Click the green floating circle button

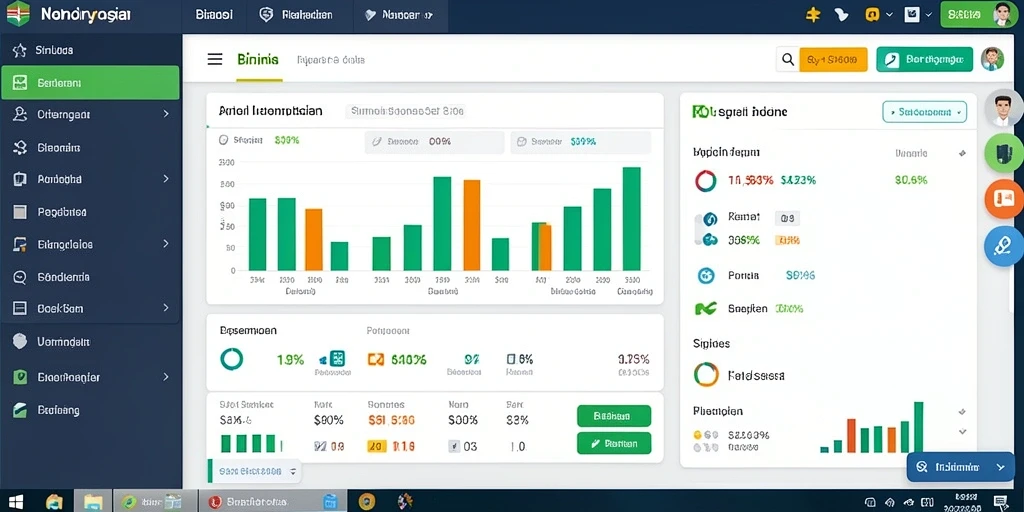click(1002, 153)
